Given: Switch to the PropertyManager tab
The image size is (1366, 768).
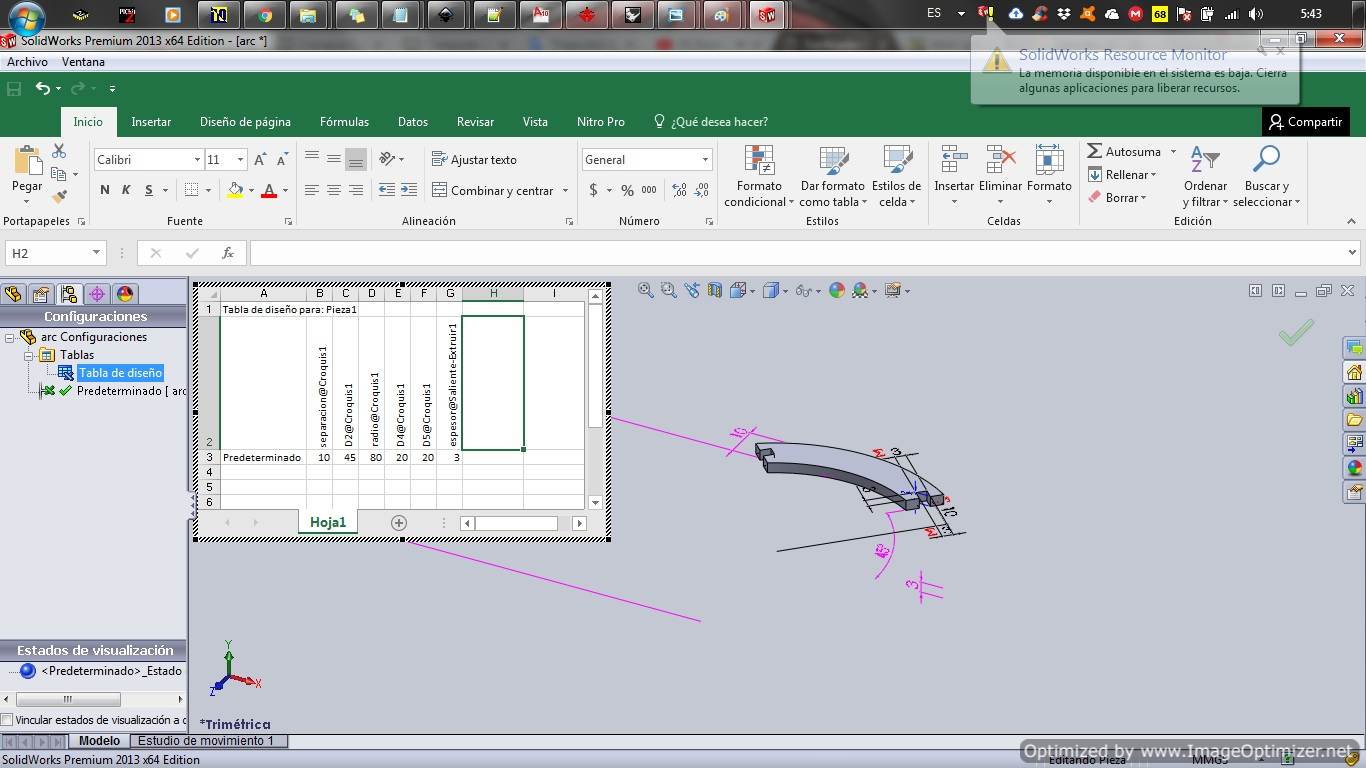Looking at the screenshot, I should pyautogui.click(x=41, y=294).
